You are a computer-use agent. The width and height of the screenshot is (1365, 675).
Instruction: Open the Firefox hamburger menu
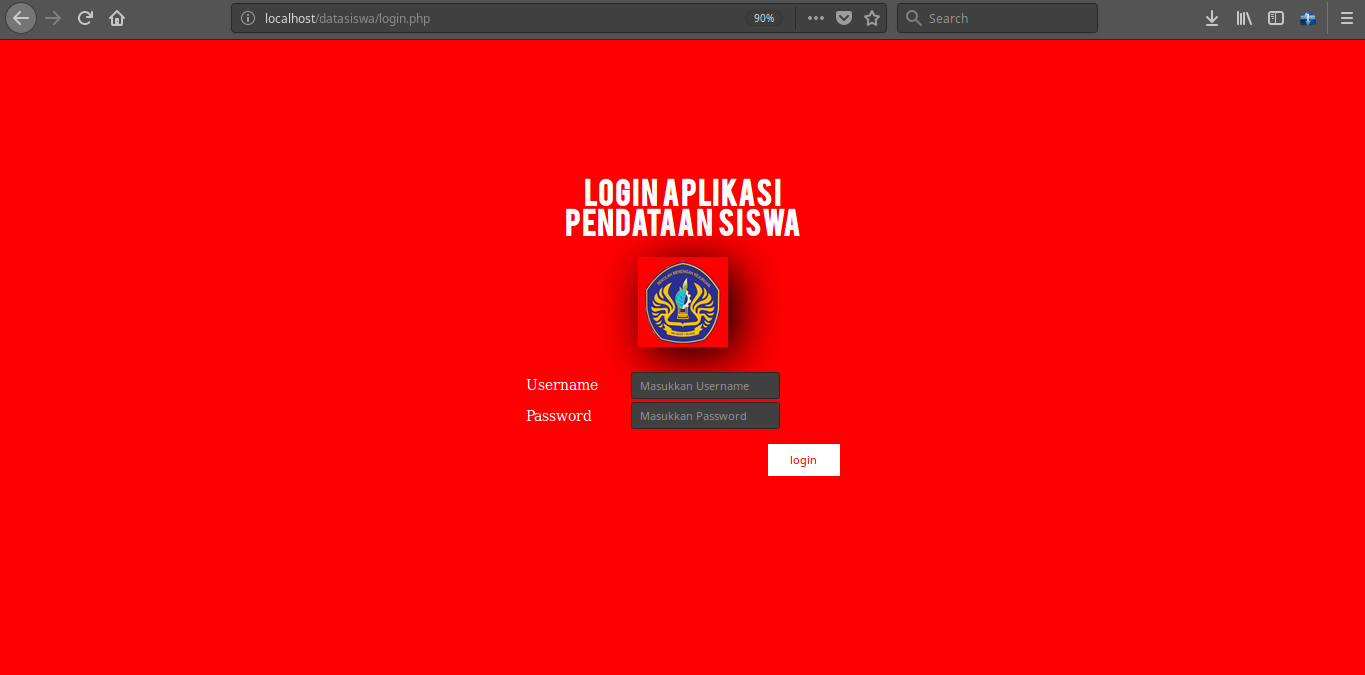[1347, 17]
